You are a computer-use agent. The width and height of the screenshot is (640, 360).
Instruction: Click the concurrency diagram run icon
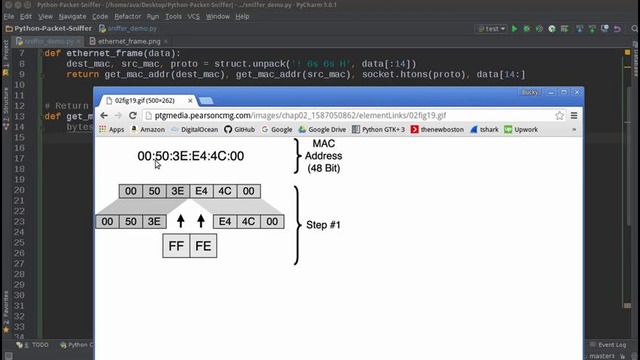click(x=564, y=29)
